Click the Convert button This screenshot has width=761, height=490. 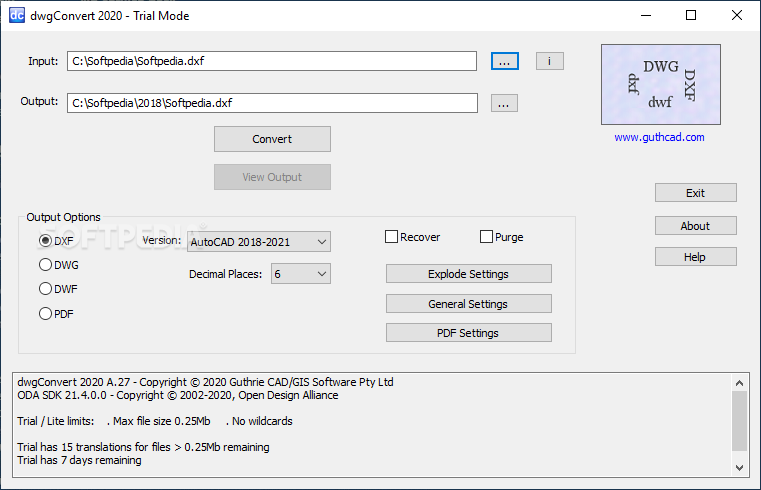272,139
